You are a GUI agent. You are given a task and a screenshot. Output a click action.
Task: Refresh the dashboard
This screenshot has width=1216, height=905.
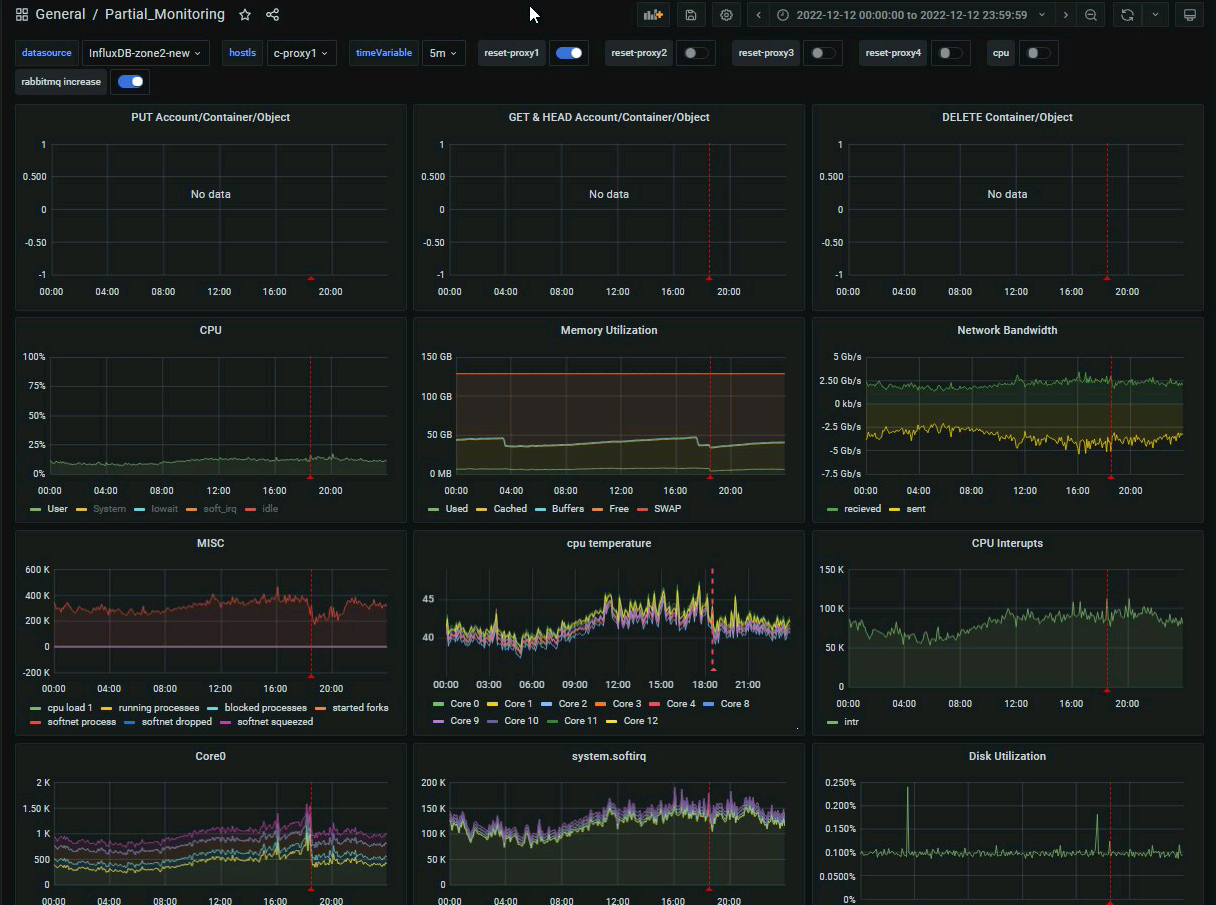pyautogui.click(x=1127, y=15)
